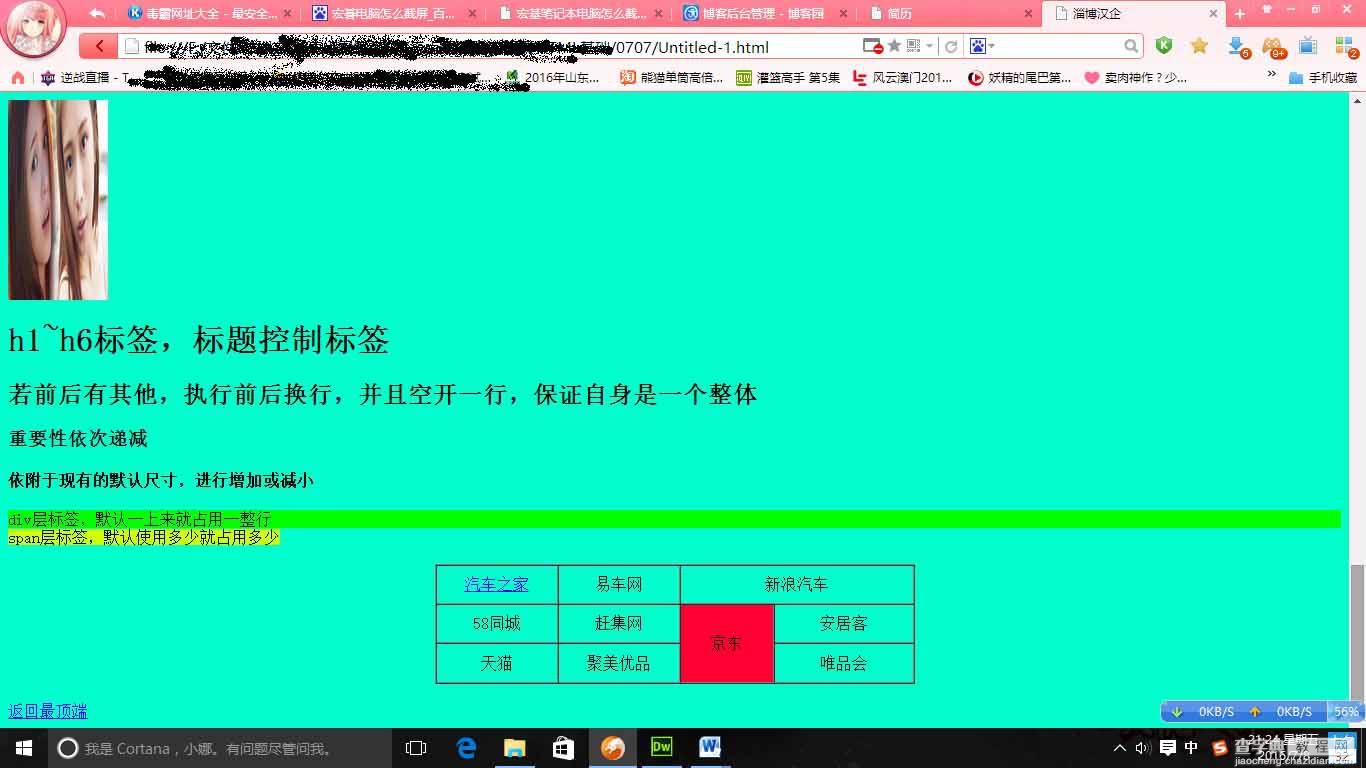
Task: Click the blocked popup icon in address bar
Action: click(872, 46)
